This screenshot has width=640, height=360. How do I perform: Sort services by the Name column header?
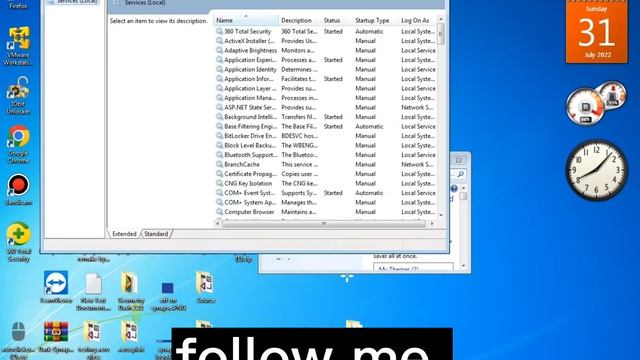tap(246, 20)
